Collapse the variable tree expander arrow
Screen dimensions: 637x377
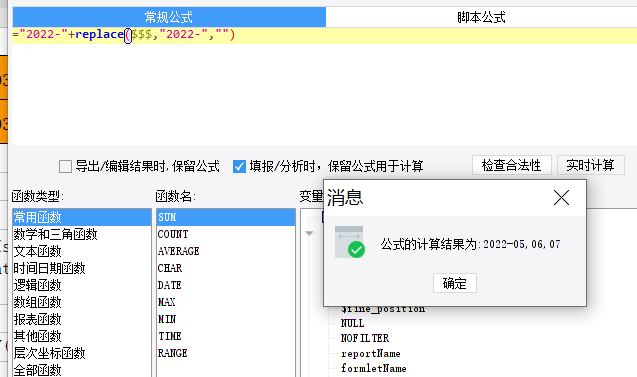(x=309, y=233)
